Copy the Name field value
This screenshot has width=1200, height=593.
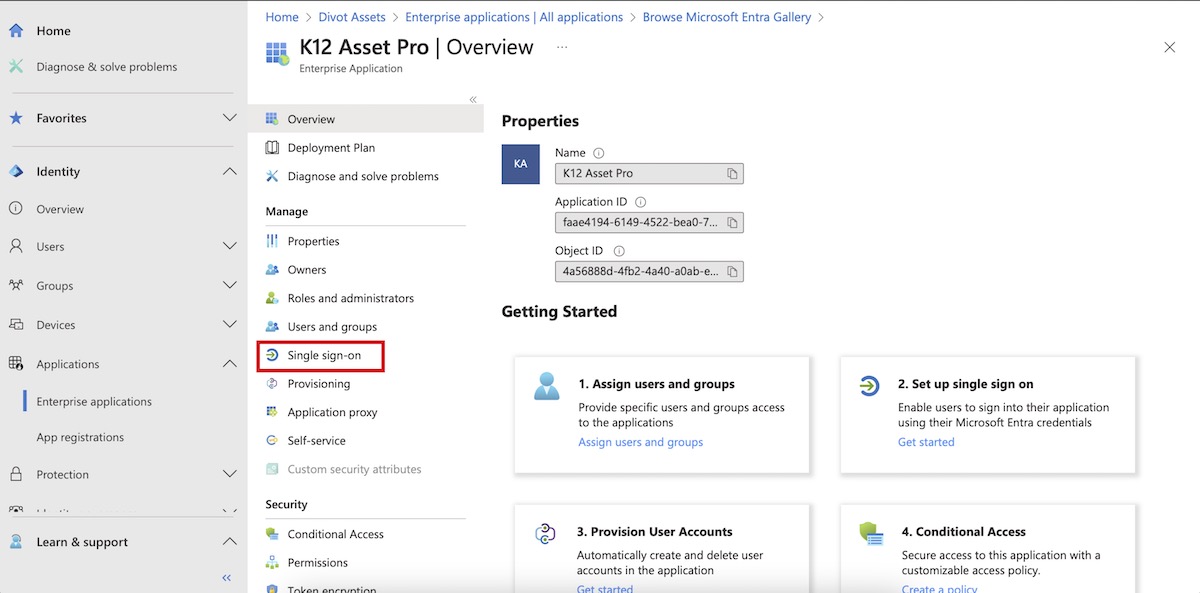732,174
